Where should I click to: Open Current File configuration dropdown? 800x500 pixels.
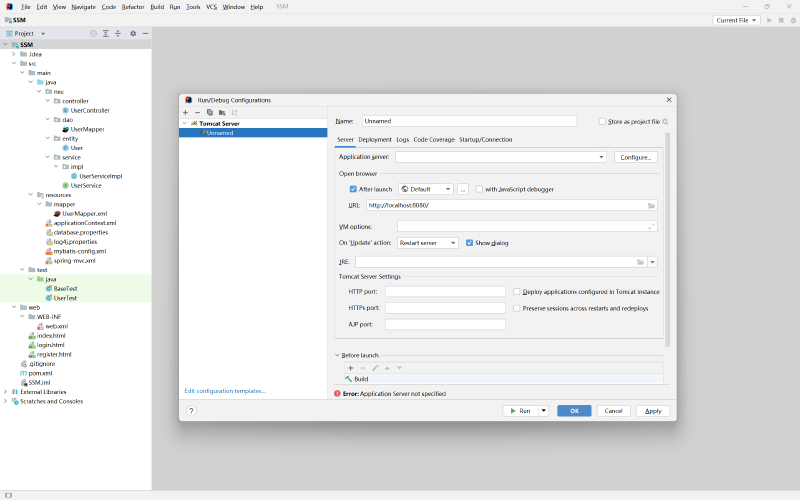point(736,20)
